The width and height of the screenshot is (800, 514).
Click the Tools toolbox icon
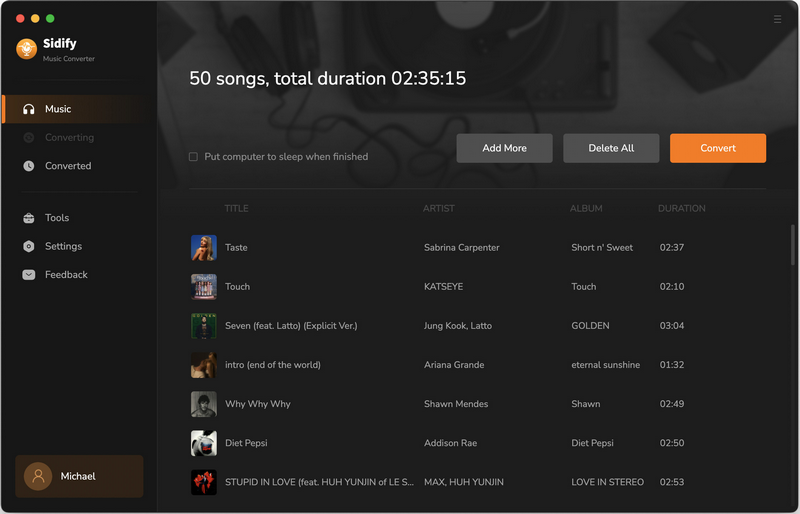[x=29, y=218]
